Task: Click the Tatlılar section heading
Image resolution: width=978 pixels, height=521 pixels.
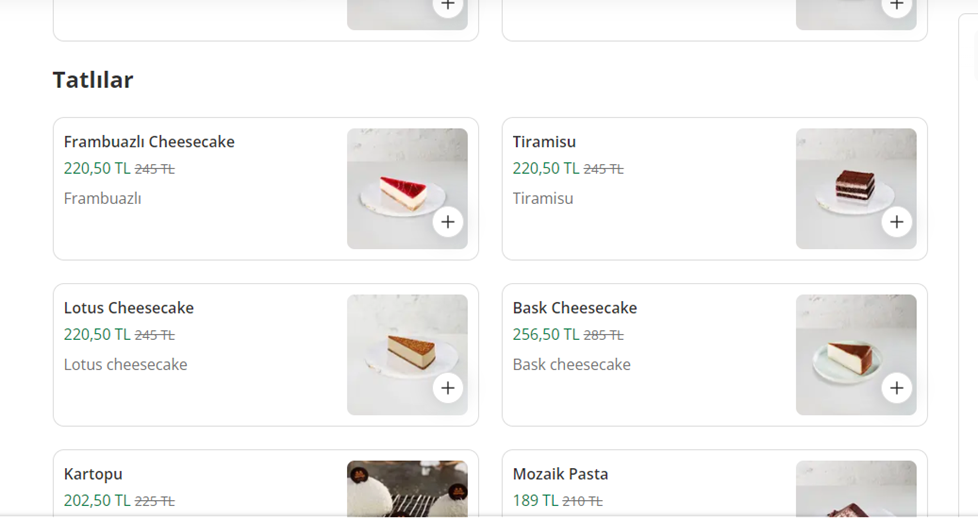Action: click(93, 80)
